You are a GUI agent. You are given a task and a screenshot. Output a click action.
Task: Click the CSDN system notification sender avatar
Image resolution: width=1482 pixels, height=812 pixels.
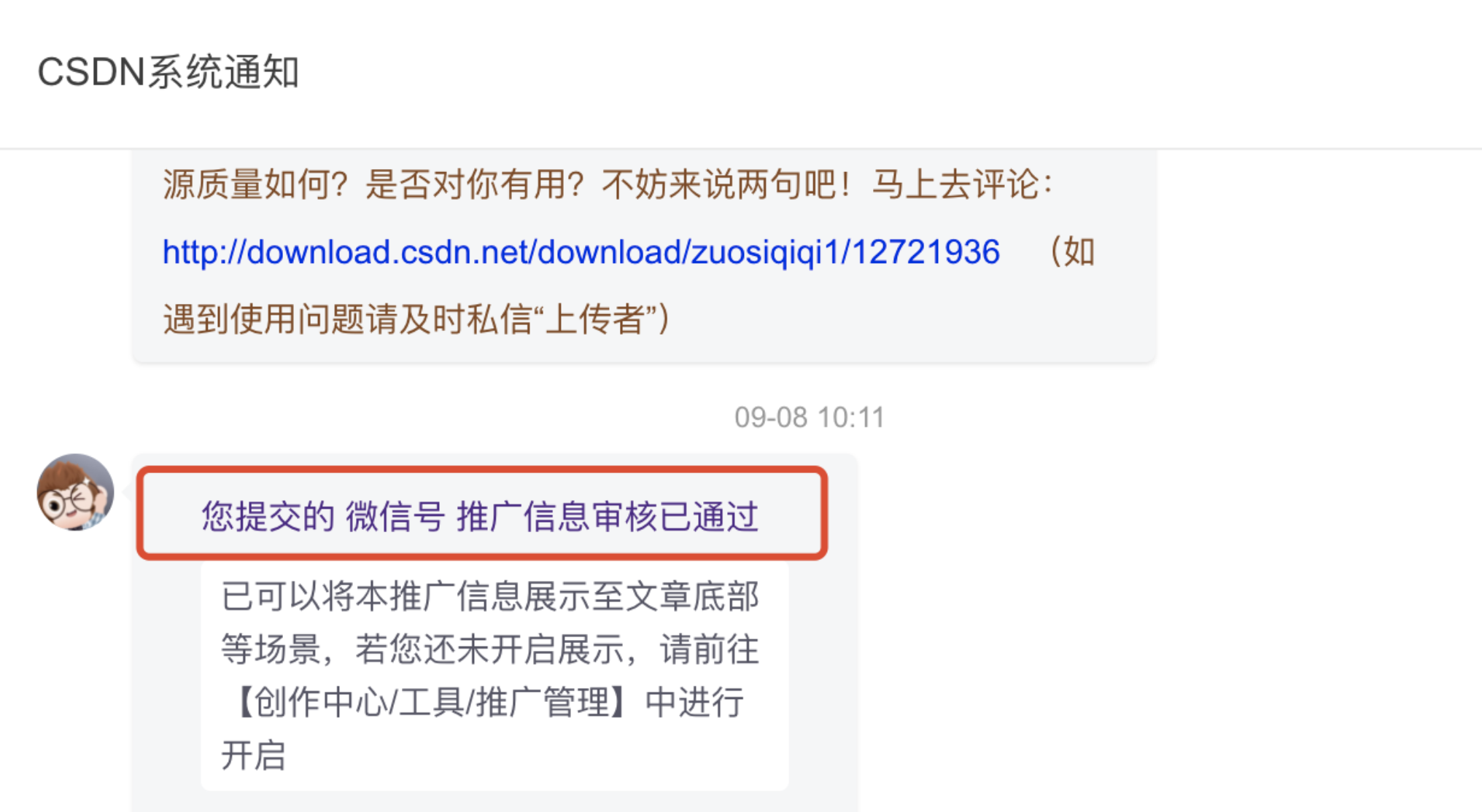75,492
